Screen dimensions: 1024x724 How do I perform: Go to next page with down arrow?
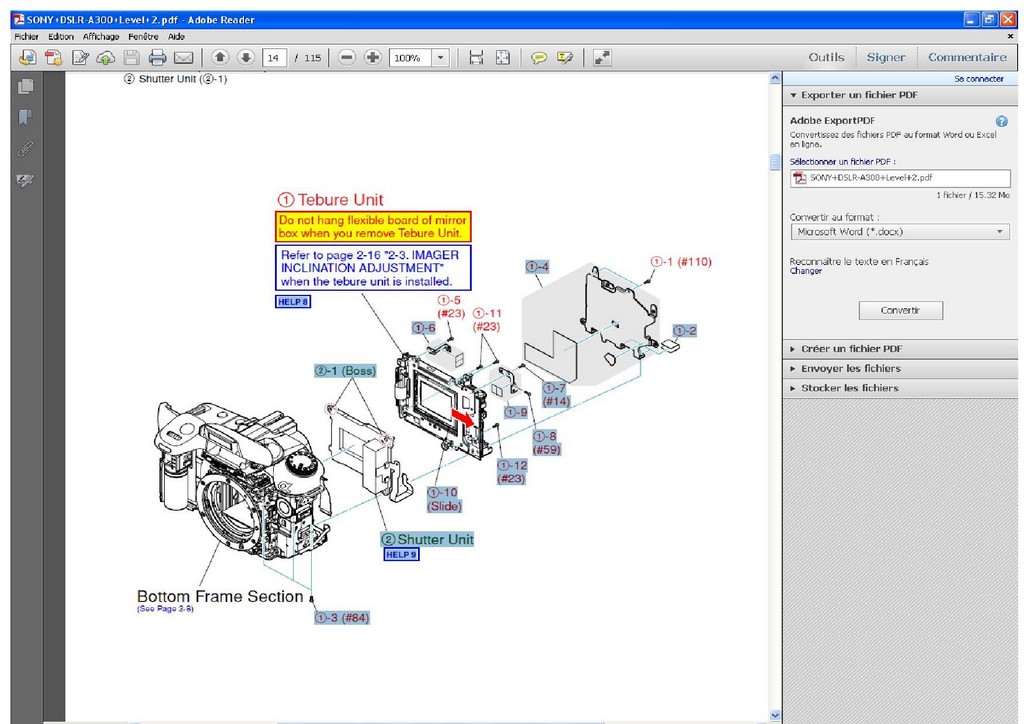[x=246, y=57]
